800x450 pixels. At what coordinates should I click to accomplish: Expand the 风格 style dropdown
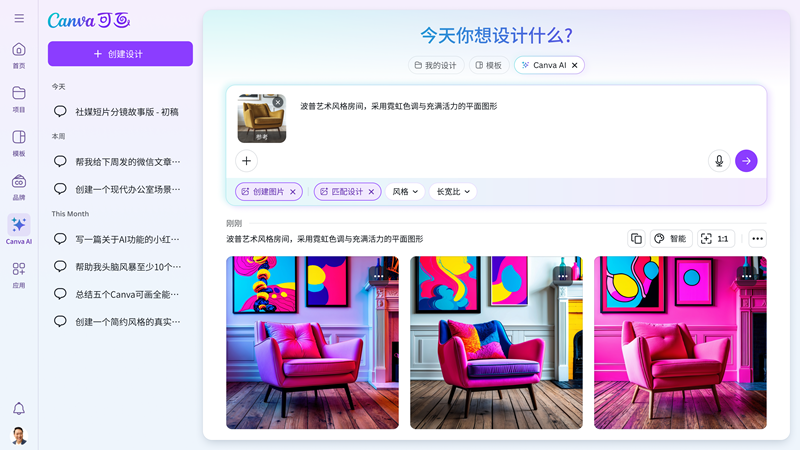pos(406,192)
